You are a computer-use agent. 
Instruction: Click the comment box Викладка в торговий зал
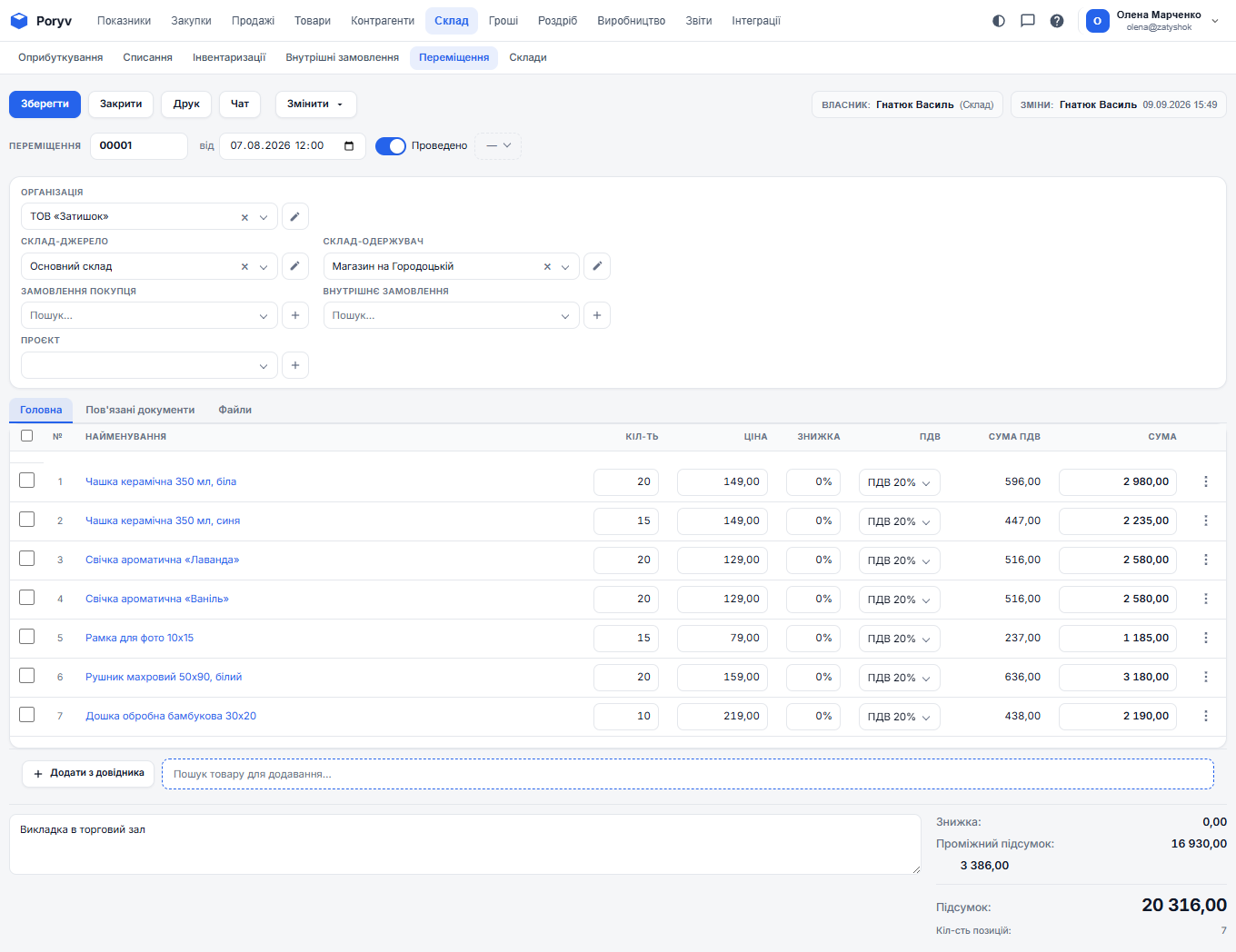[x=465, y=845]
